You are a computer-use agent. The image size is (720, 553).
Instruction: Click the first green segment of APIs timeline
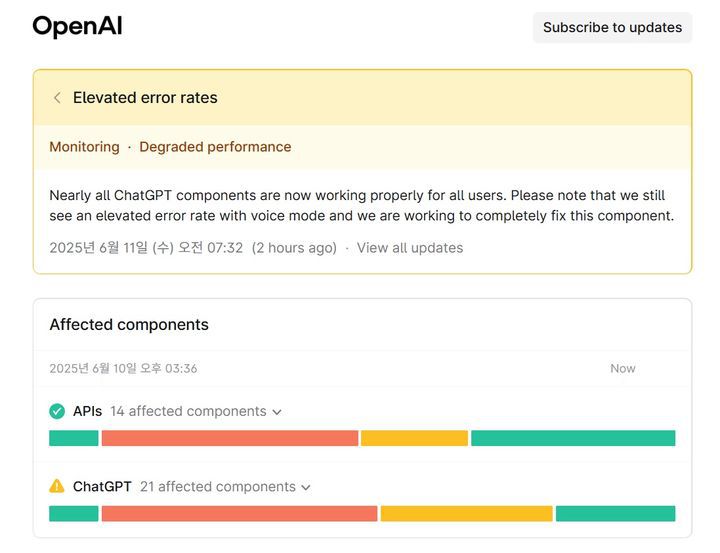pos(74,438)
